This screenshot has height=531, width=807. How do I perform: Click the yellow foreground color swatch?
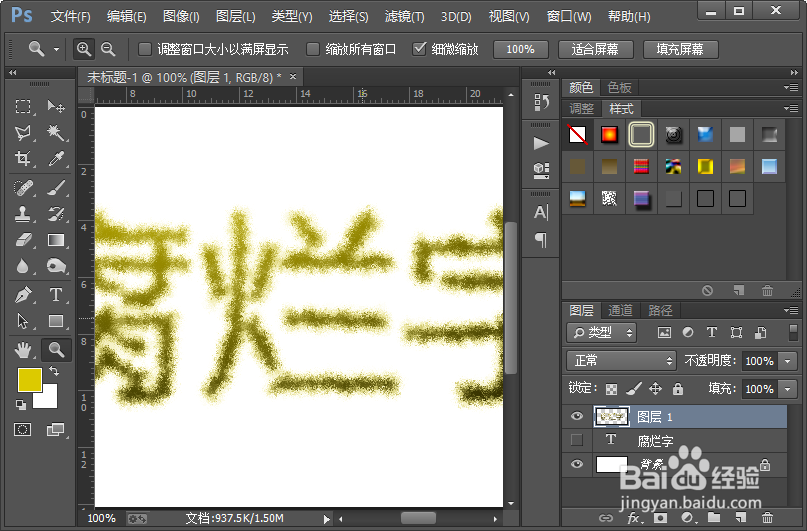pos(29,379)
